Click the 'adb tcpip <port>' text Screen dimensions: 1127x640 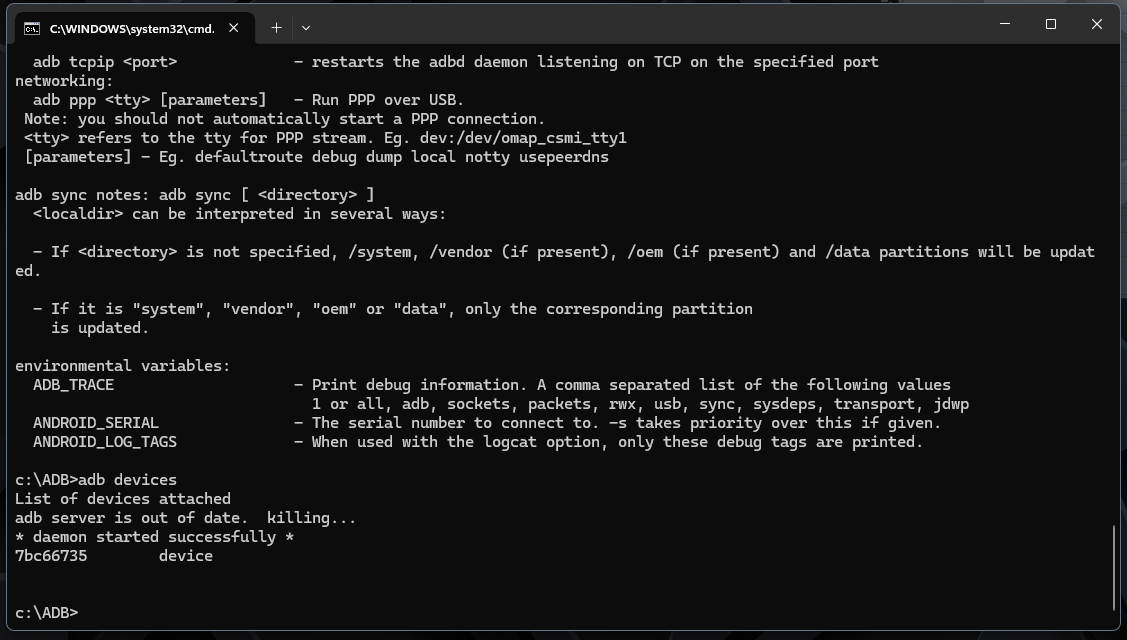pos(105,62)
